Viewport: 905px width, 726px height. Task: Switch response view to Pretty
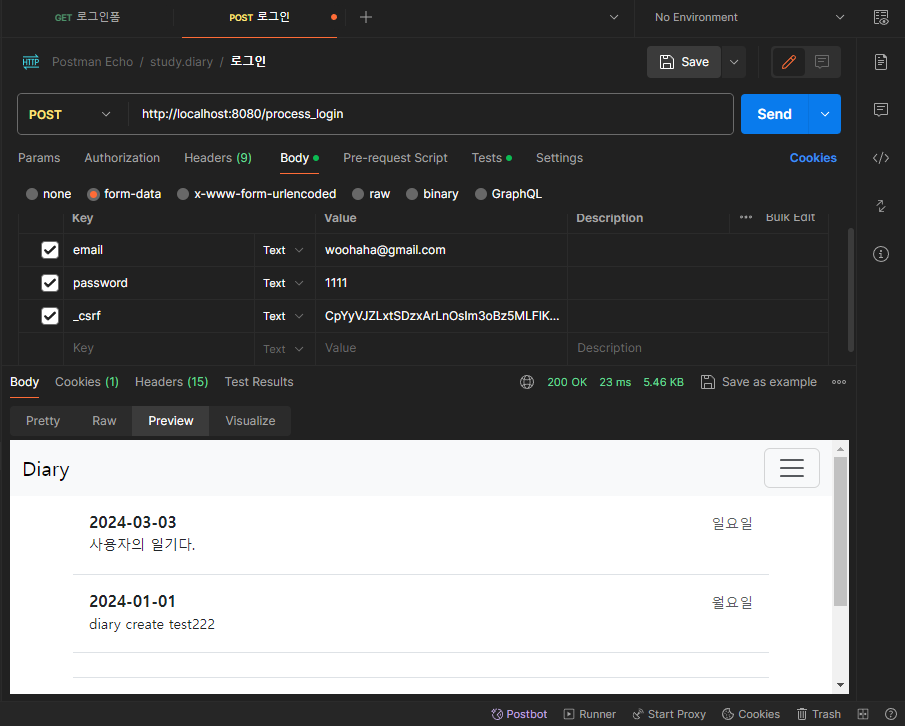43,421
